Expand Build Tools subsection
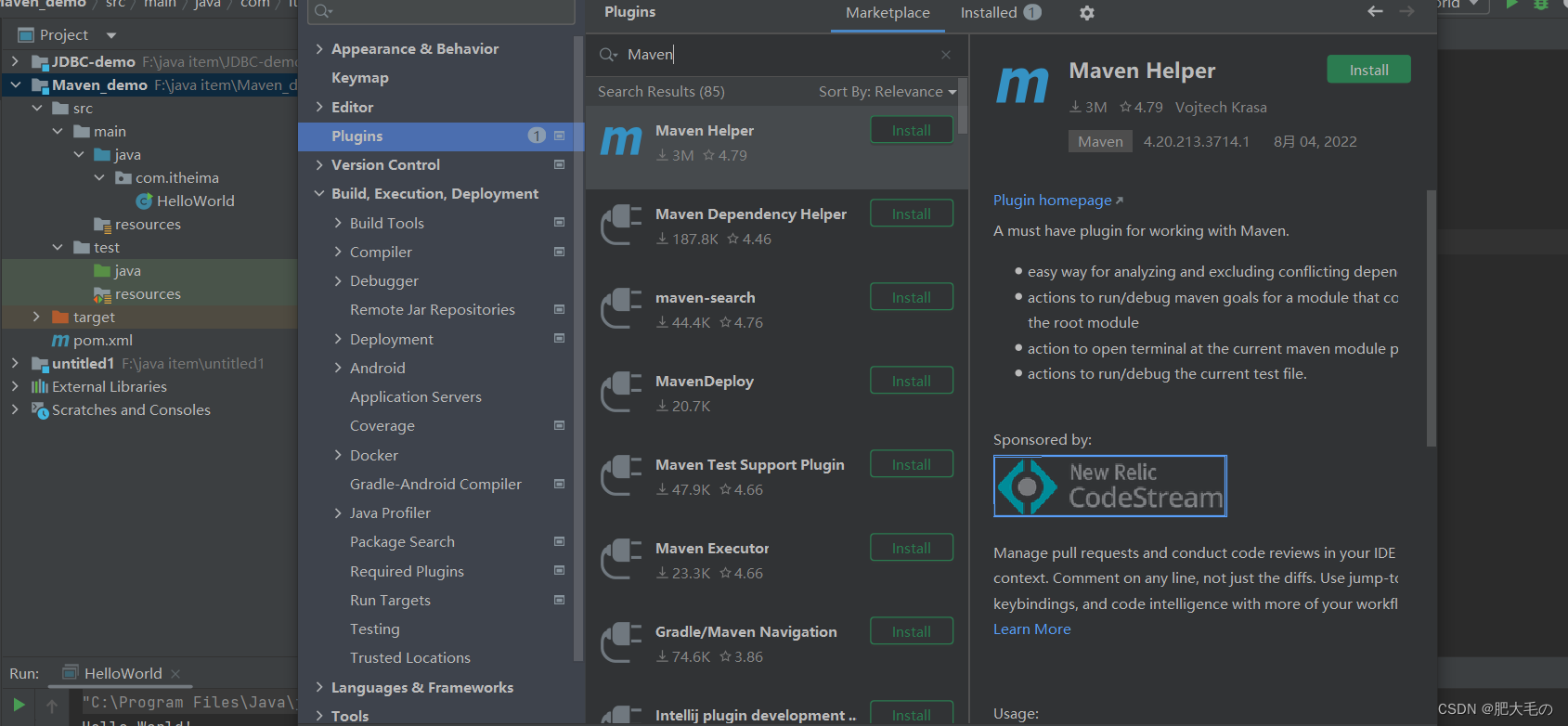Screen dimensions: 1568x726 [x=338, y=223]
